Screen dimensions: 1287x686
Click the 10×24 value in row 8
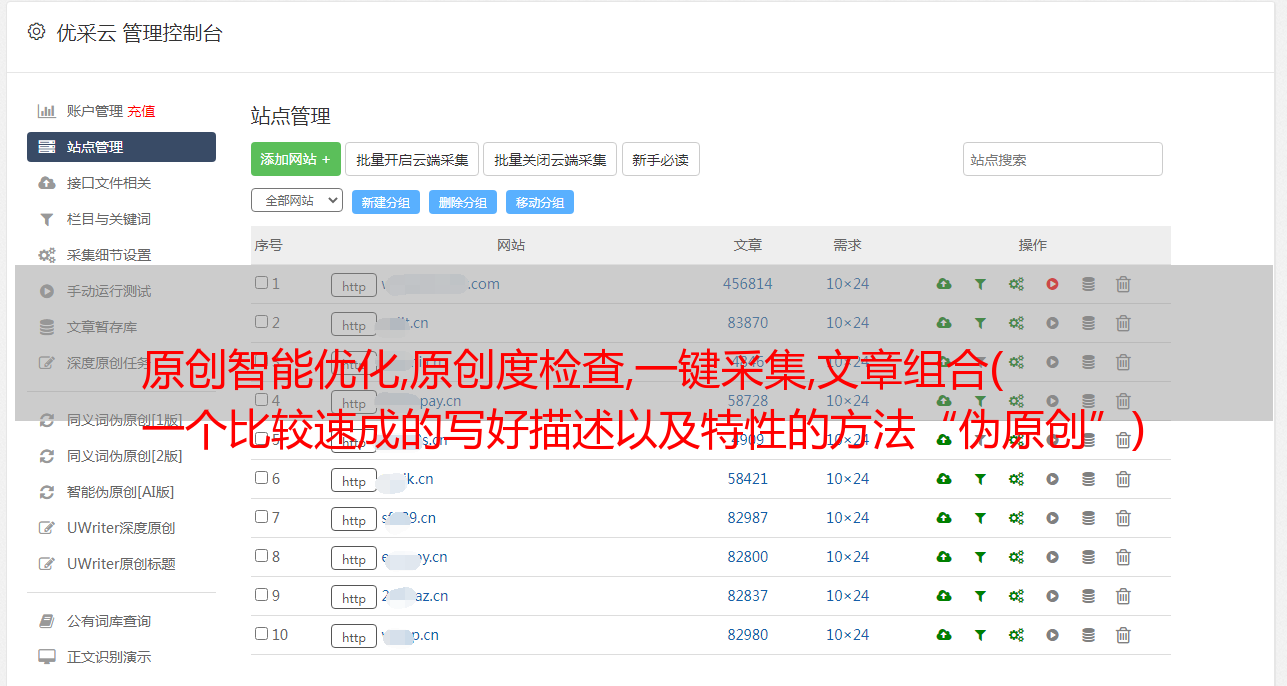(848, 557)
